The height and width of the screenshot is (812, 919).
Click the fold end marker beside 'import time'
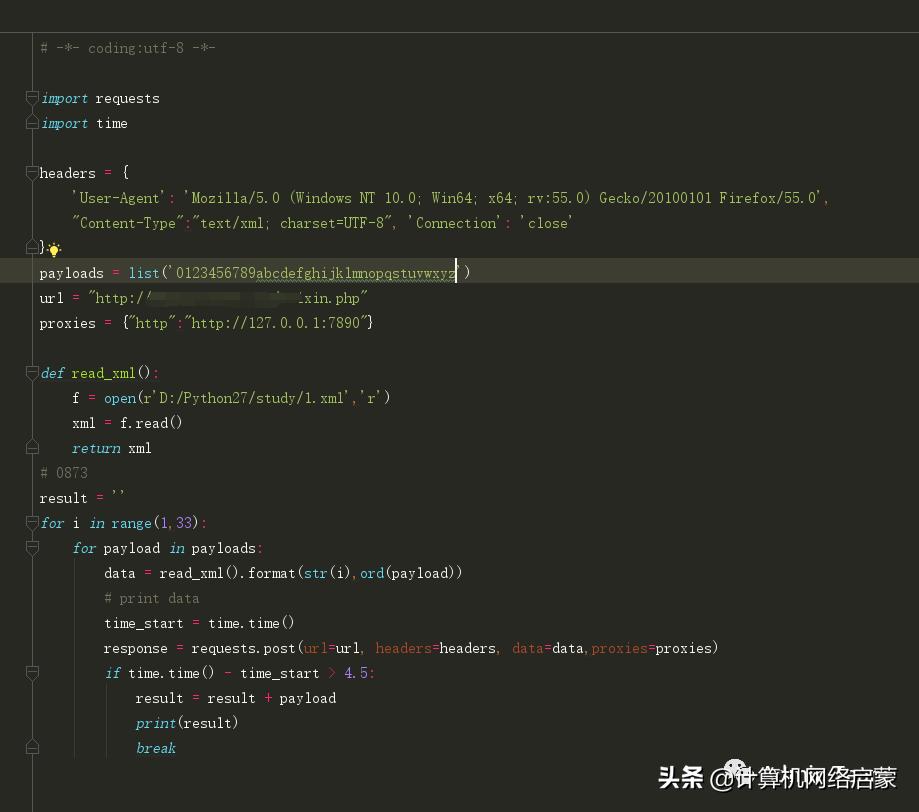[x=32, y=123]
